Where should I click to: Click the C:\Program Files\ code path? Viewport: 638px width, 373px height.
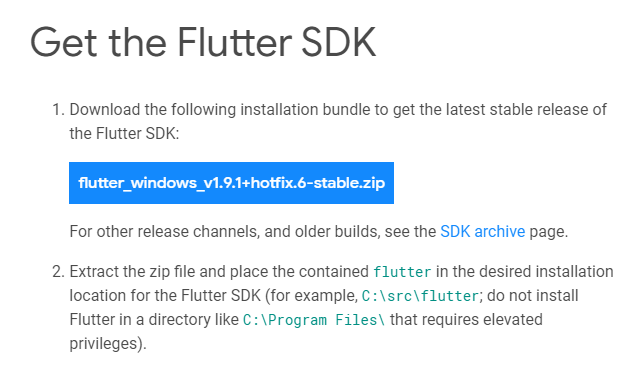(x=314, y=320)
